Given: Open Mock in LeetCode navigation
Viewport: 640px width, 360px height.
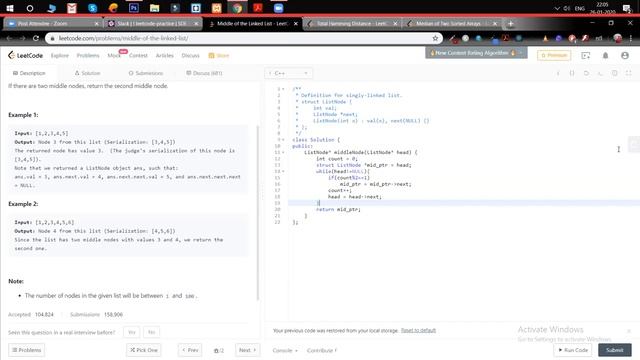Looking at the screenshot, I should coord(114,56).
